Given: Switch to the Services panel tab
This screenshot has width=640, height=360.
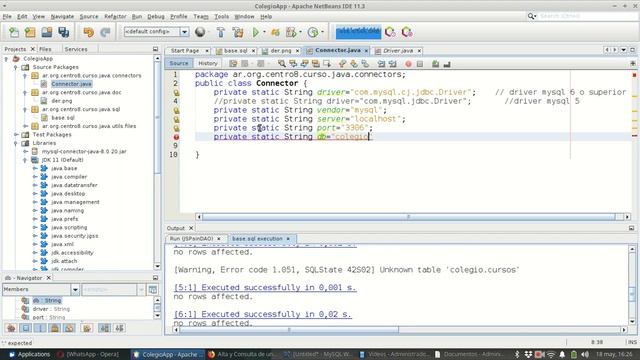Looking at the screenshot, I should click(76, 49).
